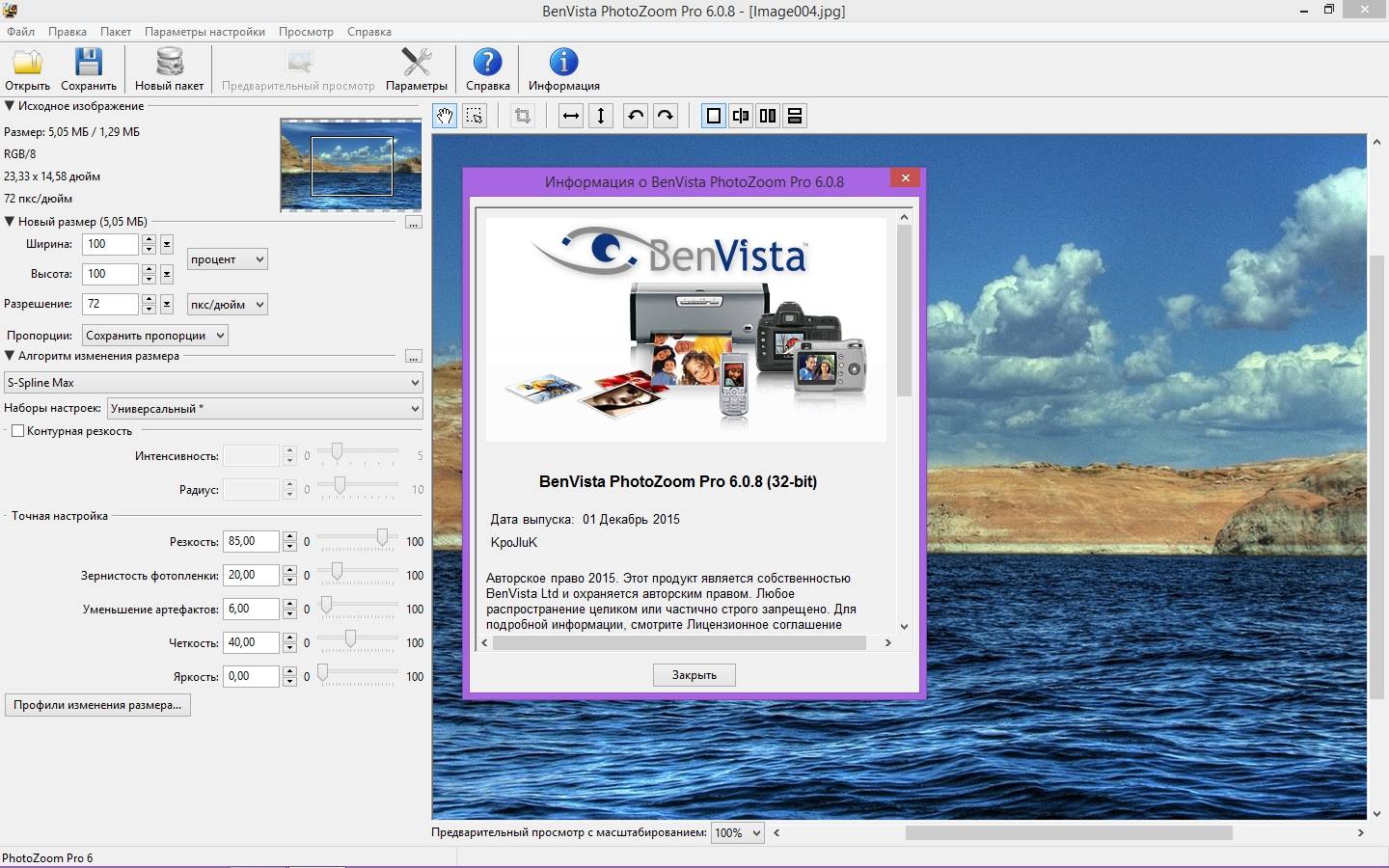Screen dimensions: 1389x868
Task: Rotate image counterclockwise
Action: point(635,116)
